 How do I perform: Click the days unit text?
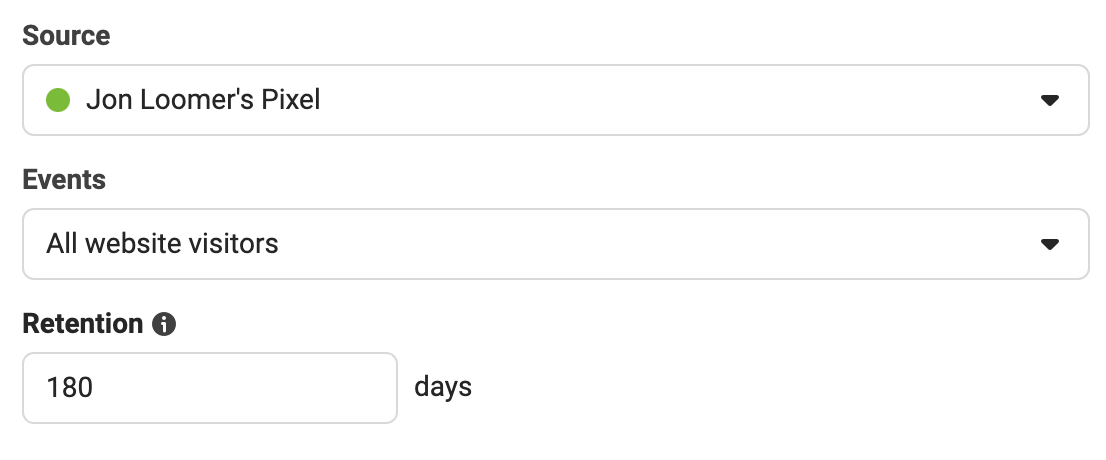[443, 387]
